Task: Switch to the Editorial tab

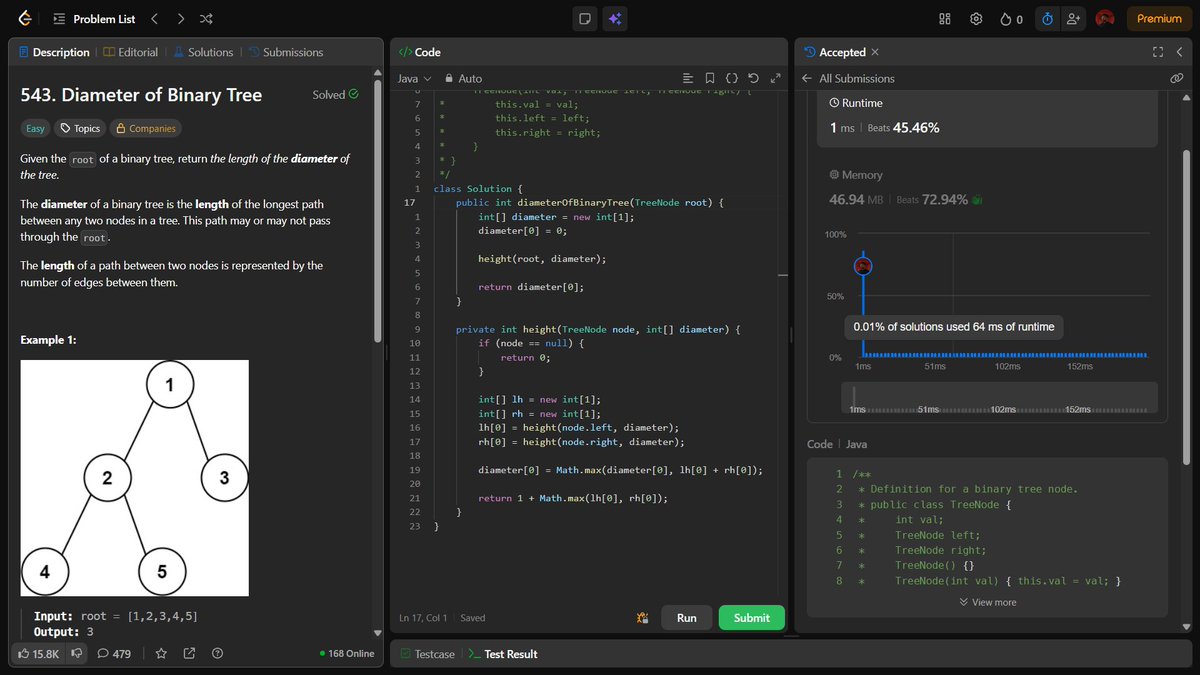Action: pos(130,52)
